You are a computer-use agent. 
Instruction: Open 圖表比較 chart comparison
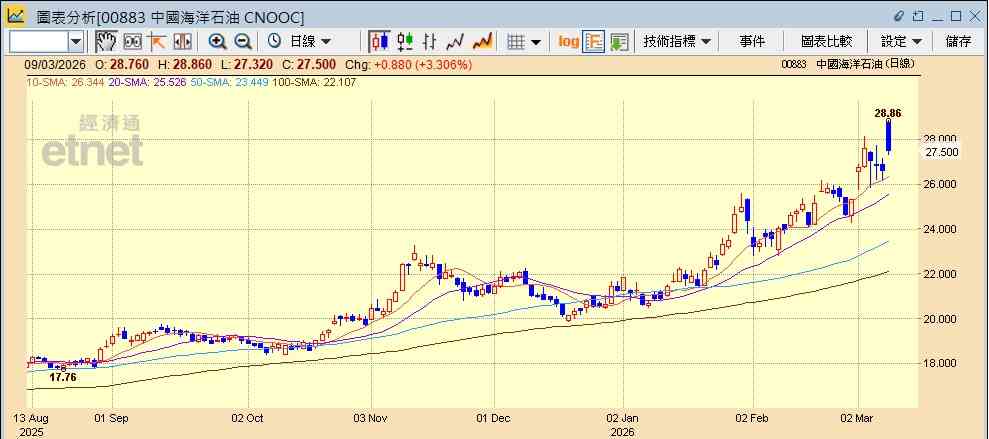(826, 42)
